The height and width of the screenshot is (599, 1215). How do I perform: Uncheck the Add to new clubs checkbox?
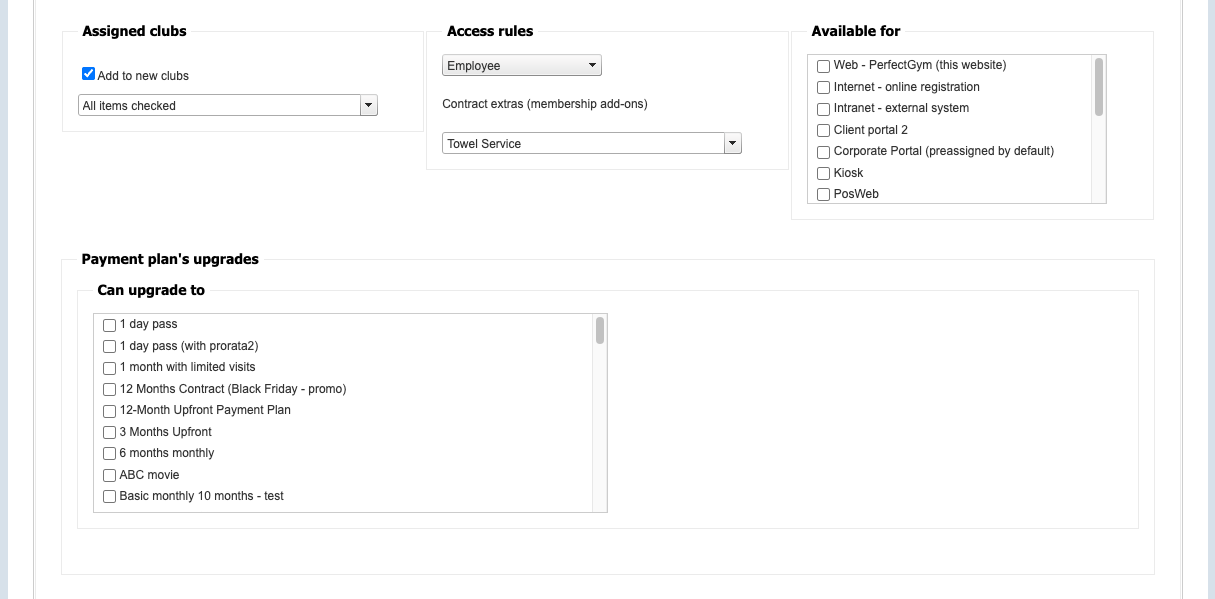[89, 75]
